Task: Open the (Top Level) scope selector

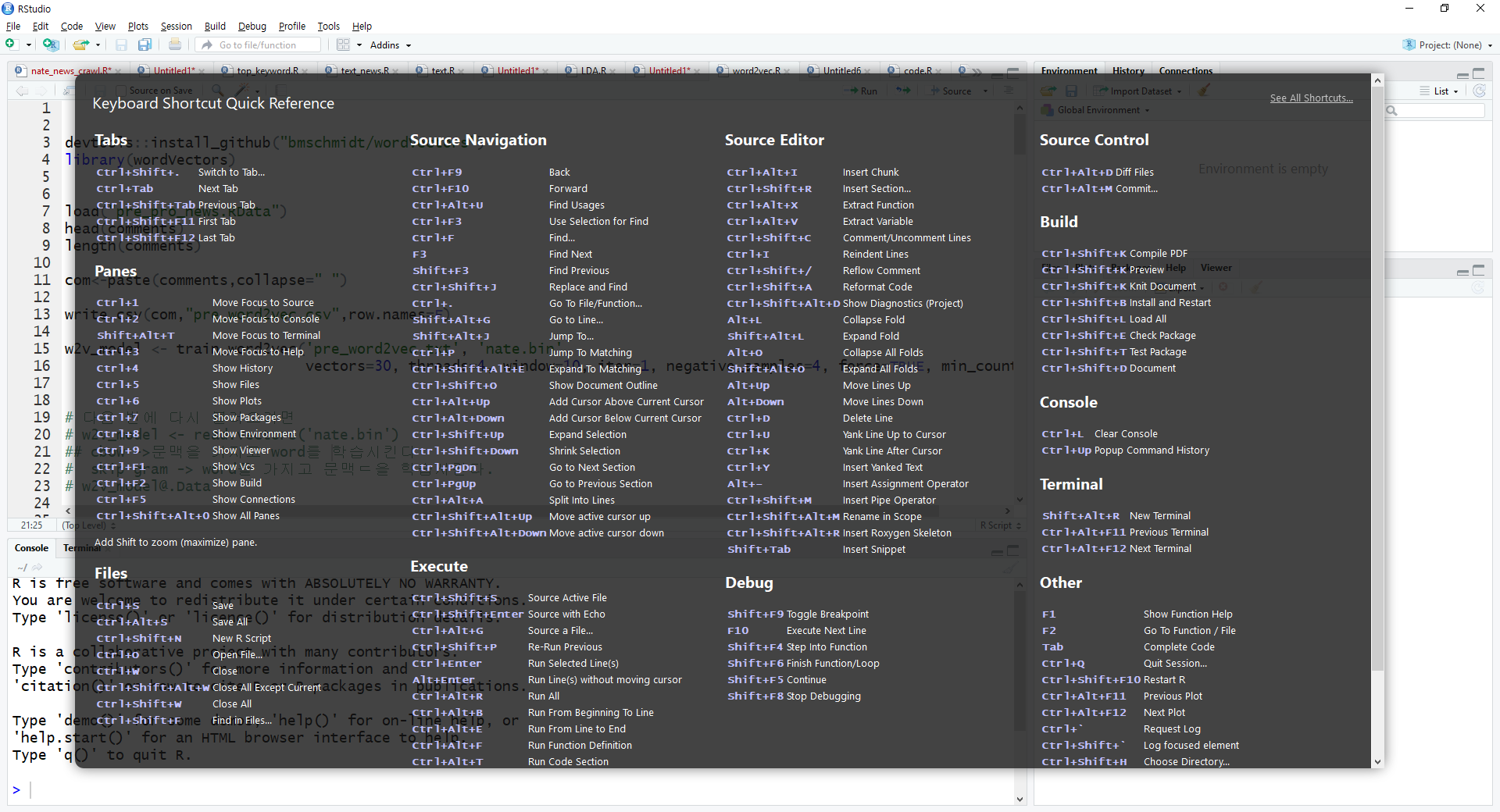Action: [x=88, y=525]
